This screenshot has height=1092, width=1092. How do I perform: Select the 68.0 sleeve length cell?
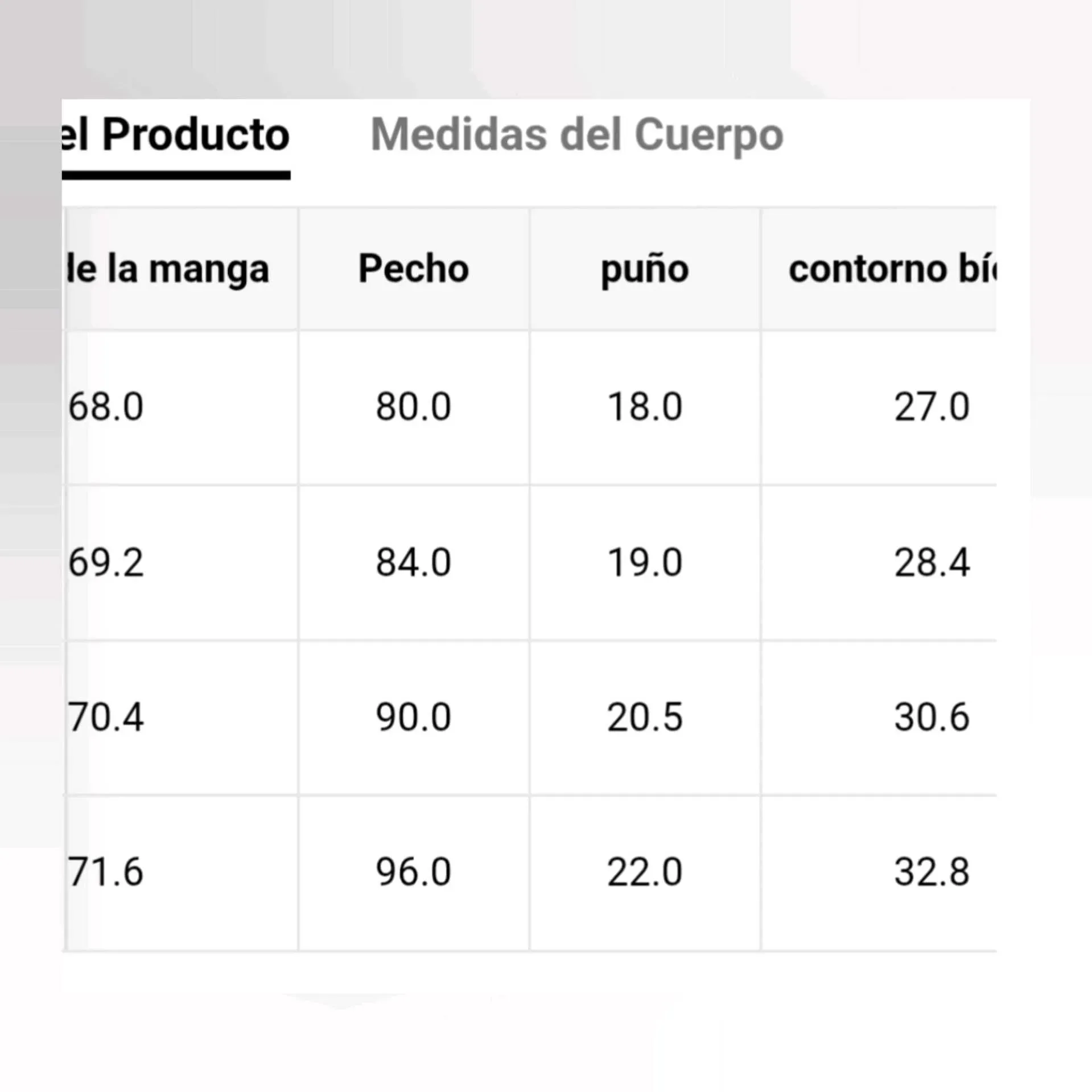[106, 407]
